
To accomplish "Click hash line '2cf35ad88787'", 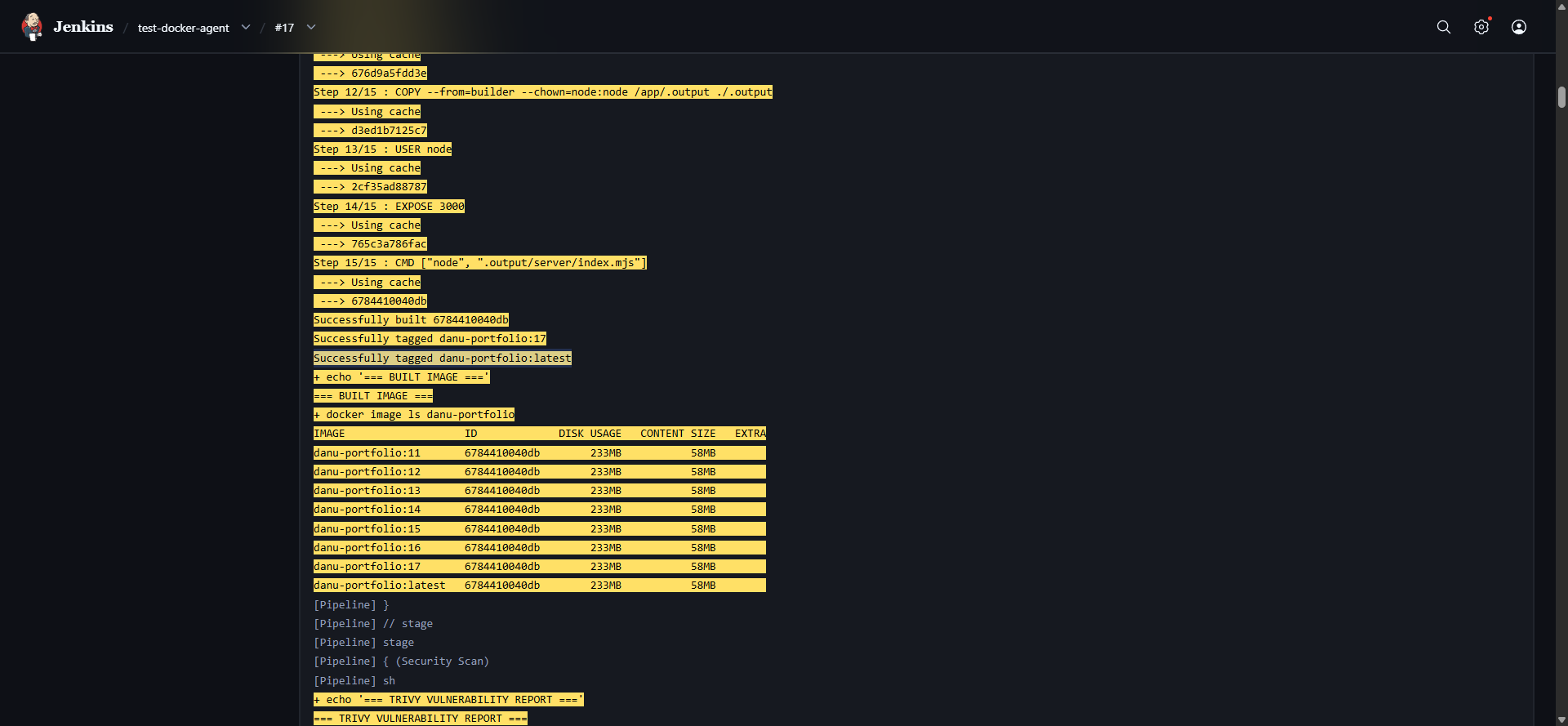I will pos(370,187).
